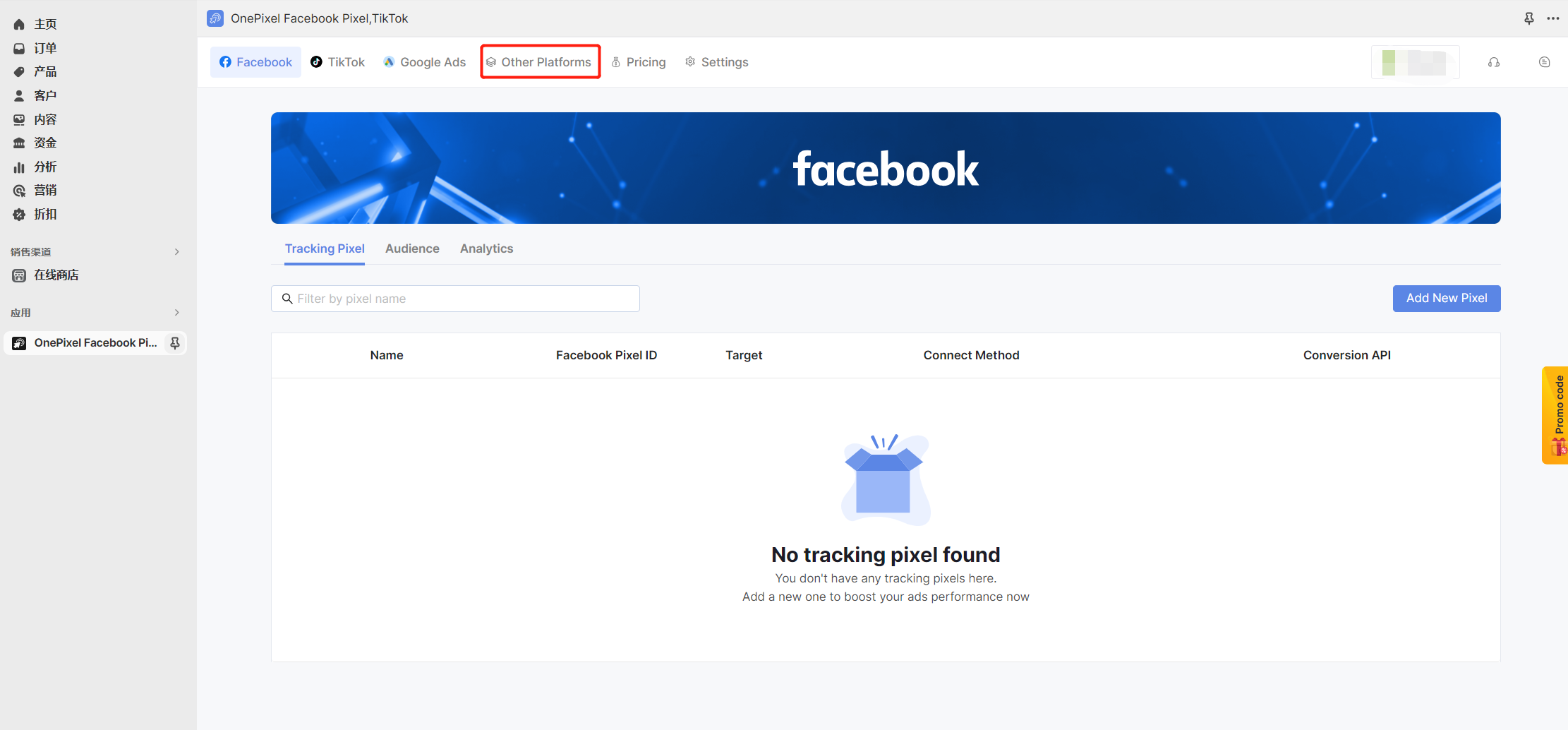The image size is (1568, 730).
Task: Open 资金 finances in the sidebar
Action: click(x=45, y=143)
